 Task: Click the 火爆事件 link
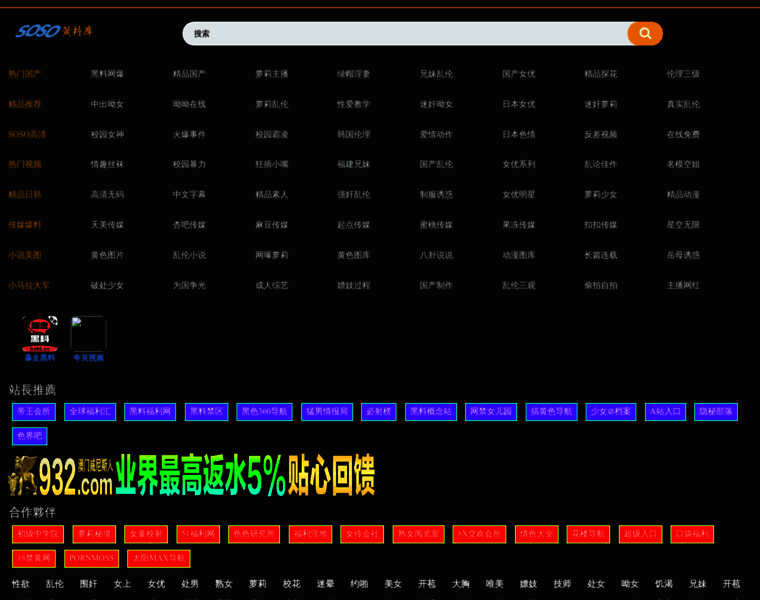[189, 134]
